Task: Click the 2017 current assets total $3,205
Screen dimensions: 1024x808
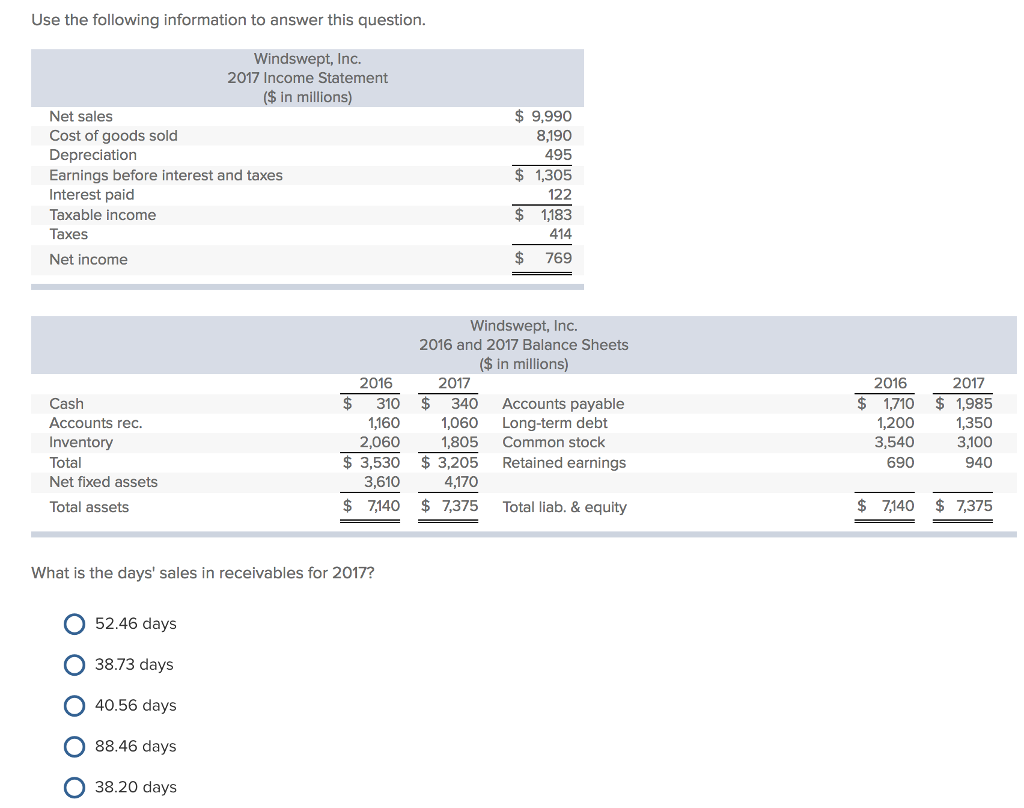Action: (x=449, y=462)
